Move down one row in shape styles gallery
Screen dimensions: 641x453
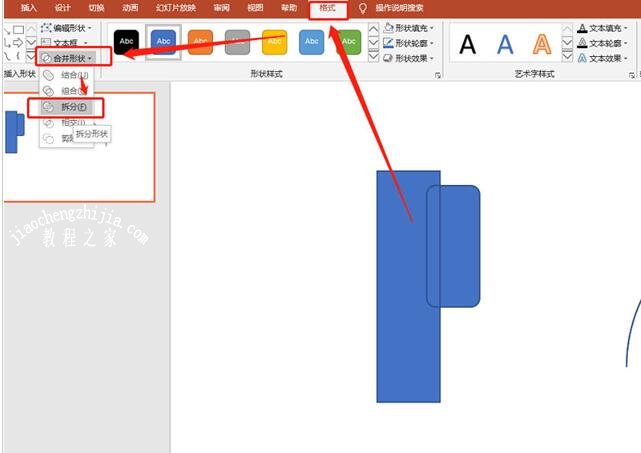[374, 43]
